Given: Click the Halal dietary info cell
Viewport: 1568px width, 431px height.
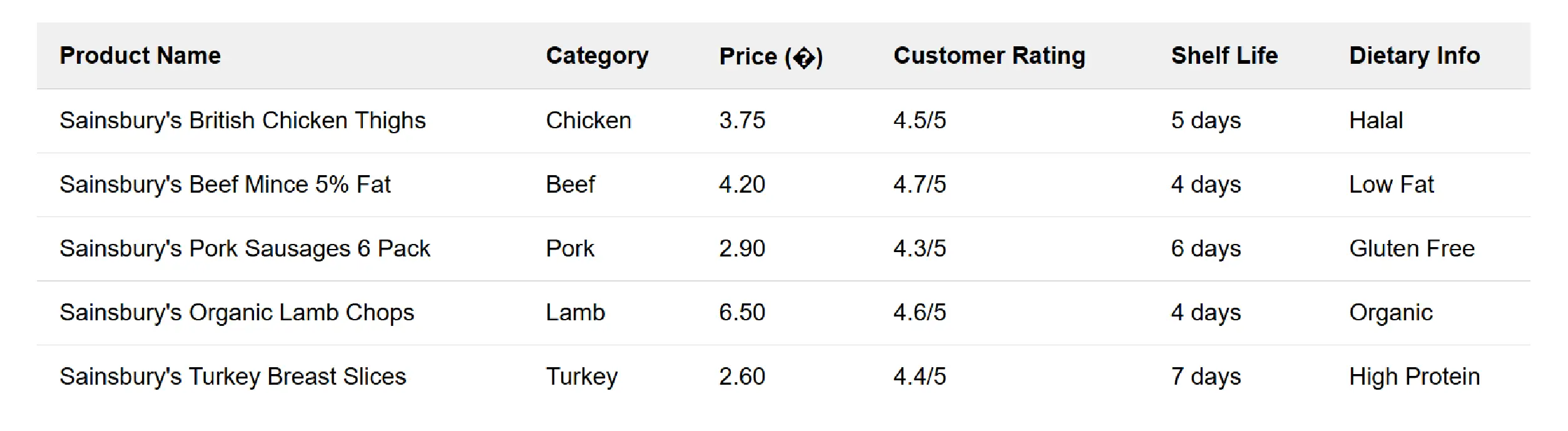Looking at the screenshot, I should pyautogui.click(x=1375, y=120).
